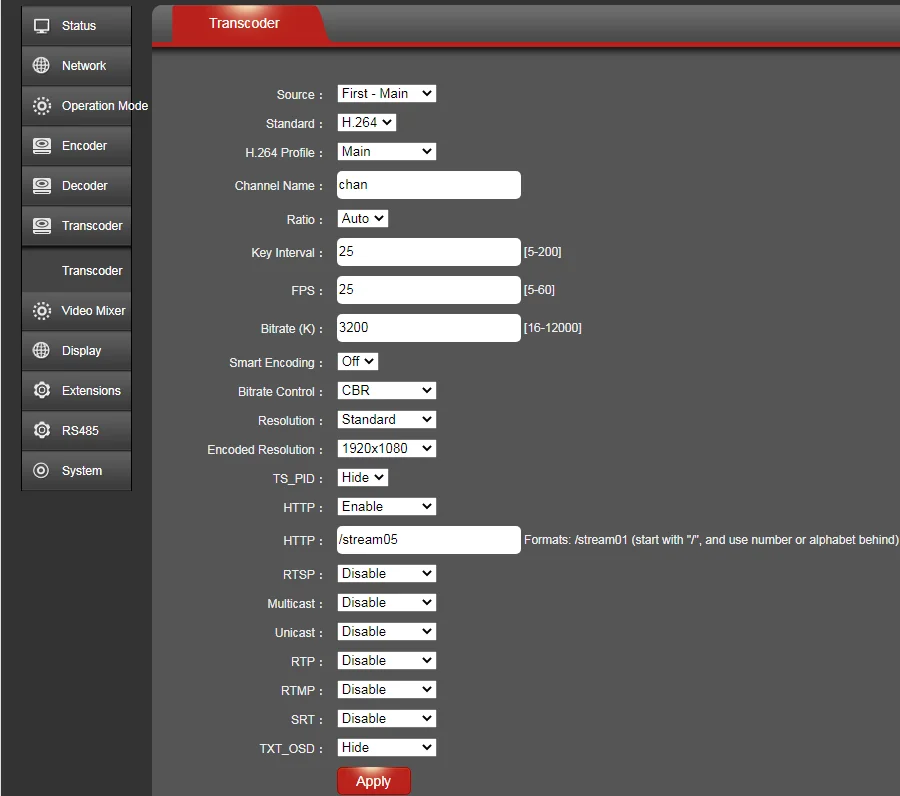Image resolution: width=900 pixels, height=796 pixels.
Task: Click the Bitrate (K) input field
Action: 428,328
